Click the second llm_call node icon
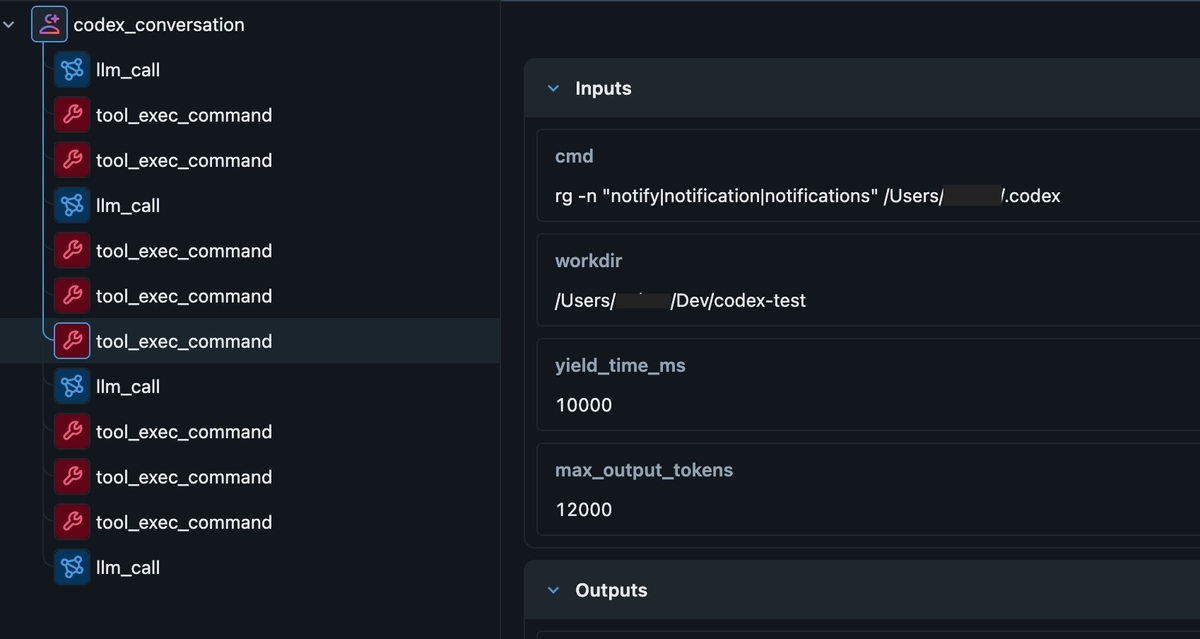 pos(72,205)
